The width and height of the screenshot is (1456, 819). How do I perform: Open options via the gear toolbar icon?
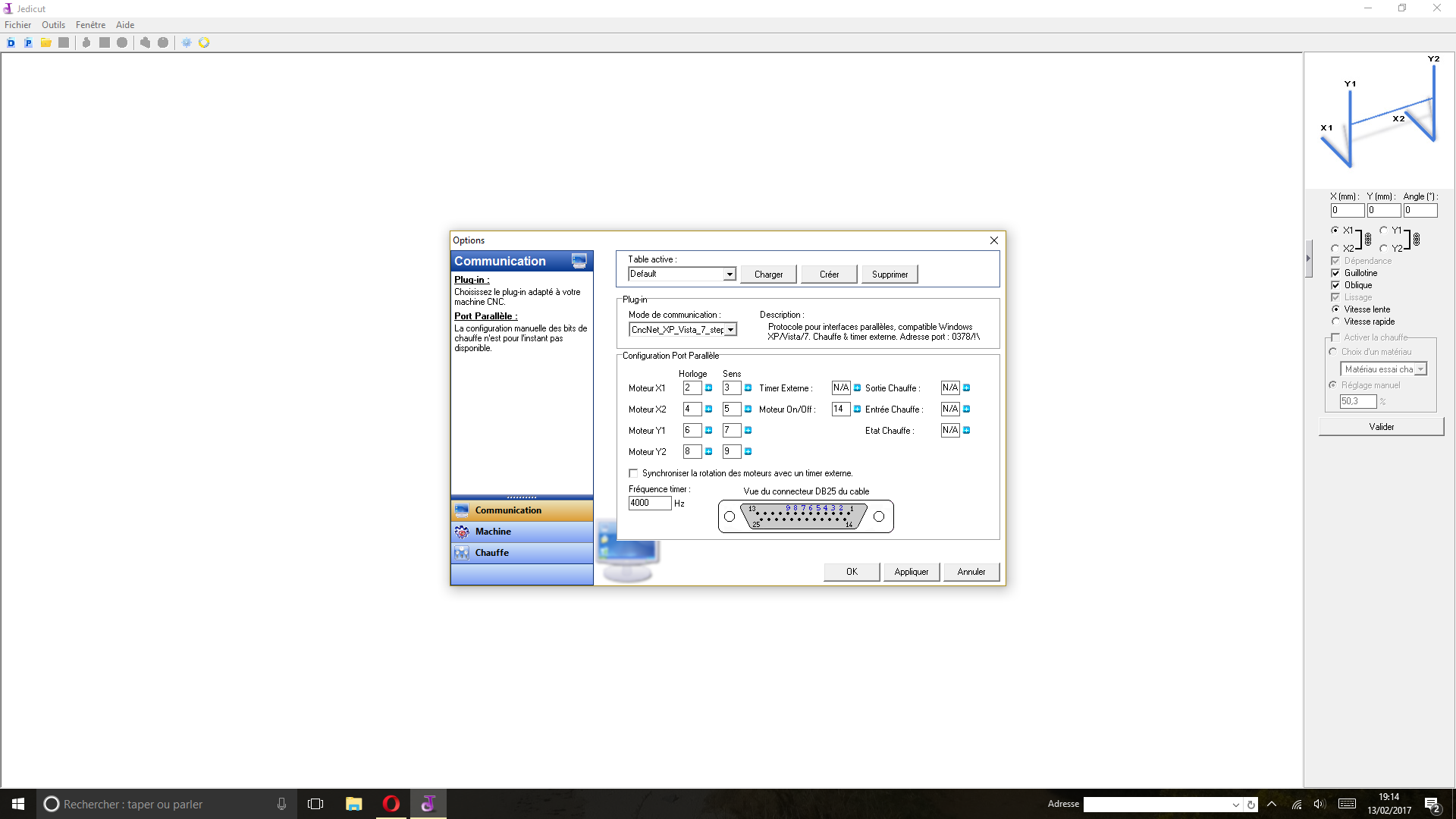[x=187, y=43]
